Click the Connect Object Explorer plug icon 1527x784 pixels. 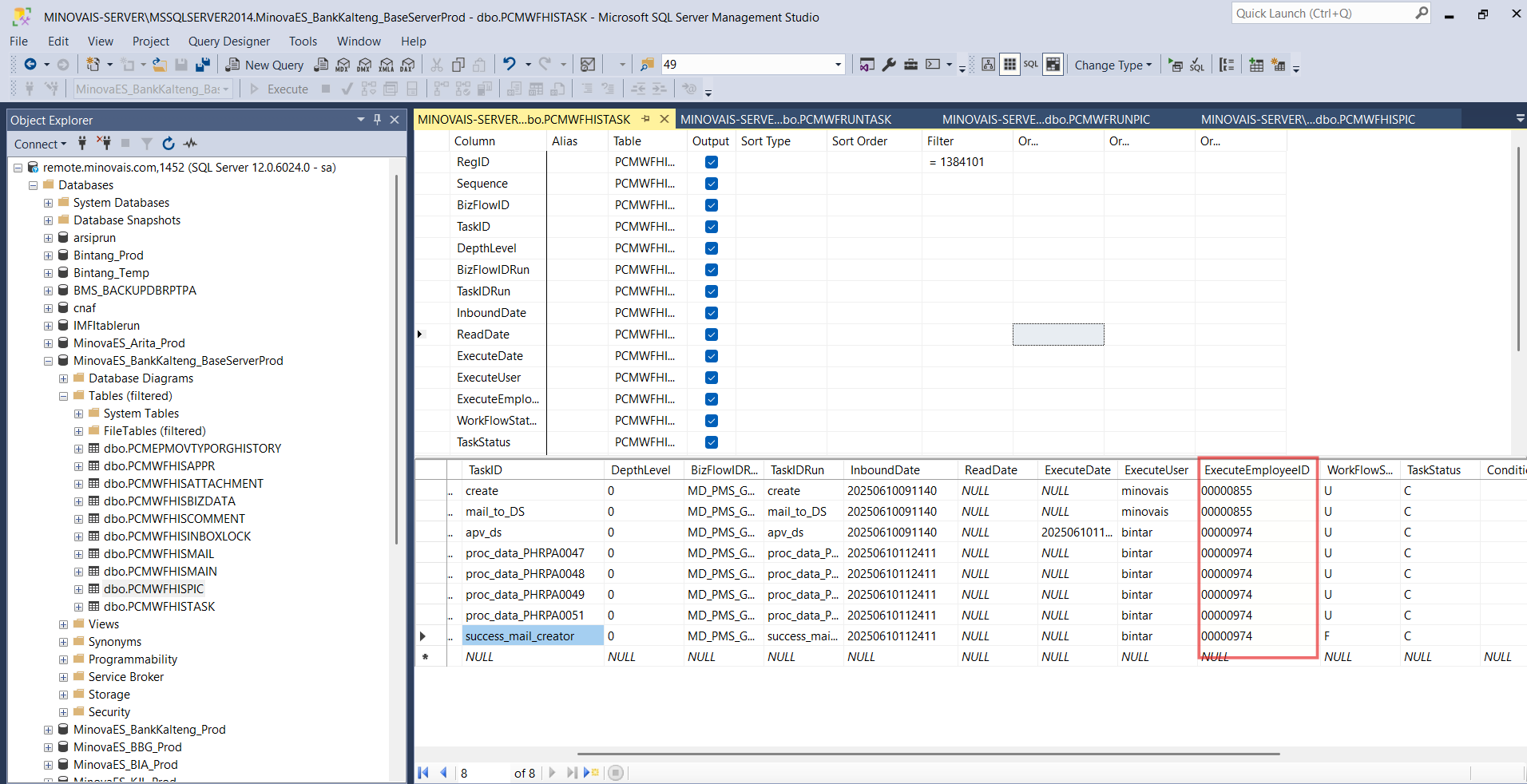point(81,144)
